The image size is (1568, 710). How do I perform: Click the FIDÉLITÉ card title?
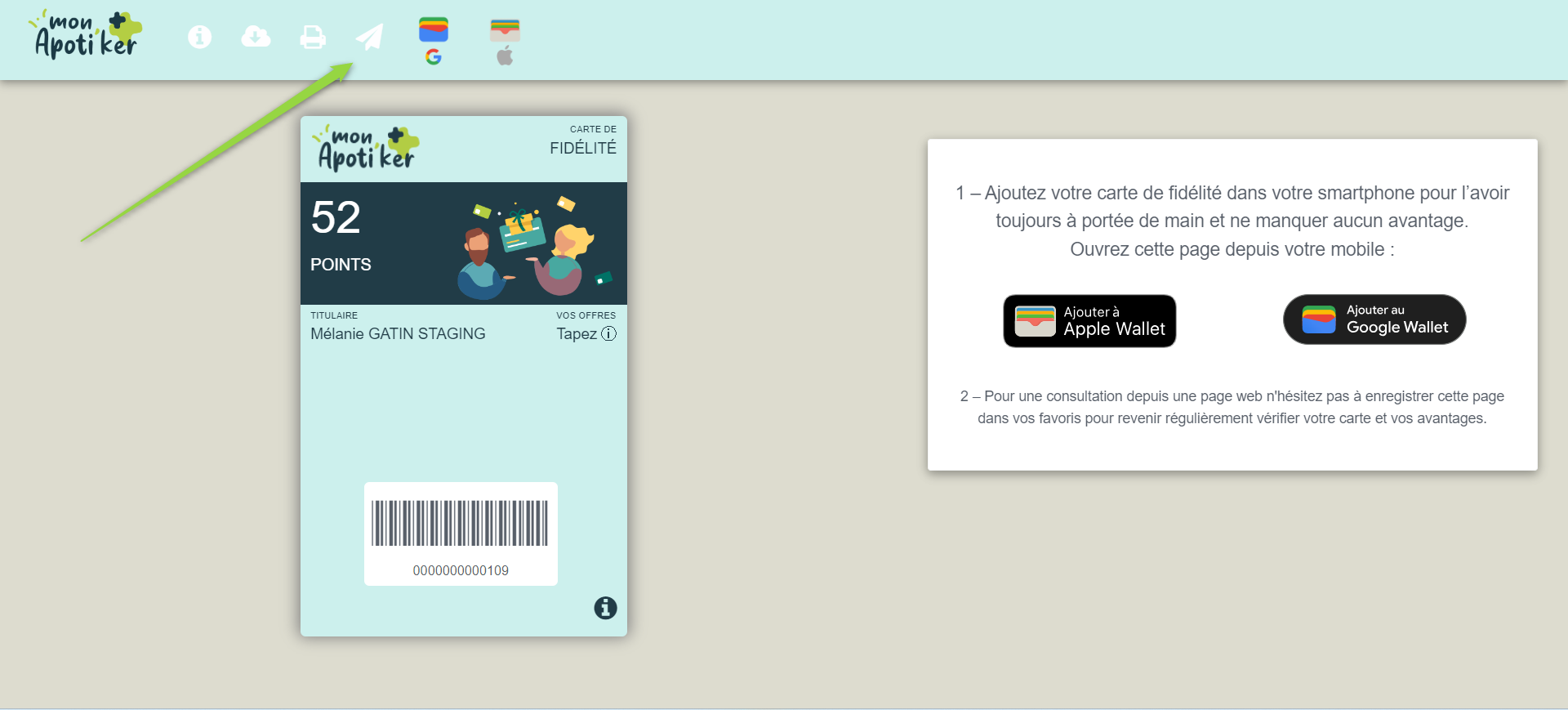pos(583,148)
